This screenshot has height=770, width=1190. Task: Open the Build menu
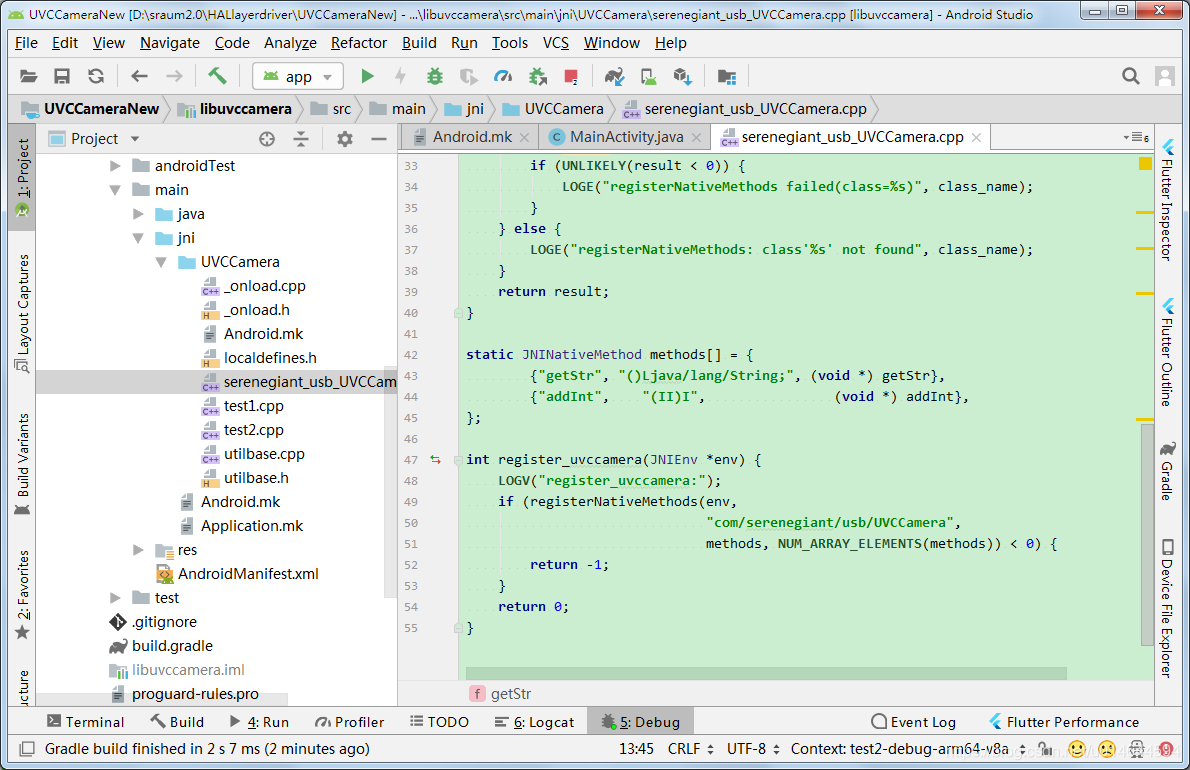[419, 43]
